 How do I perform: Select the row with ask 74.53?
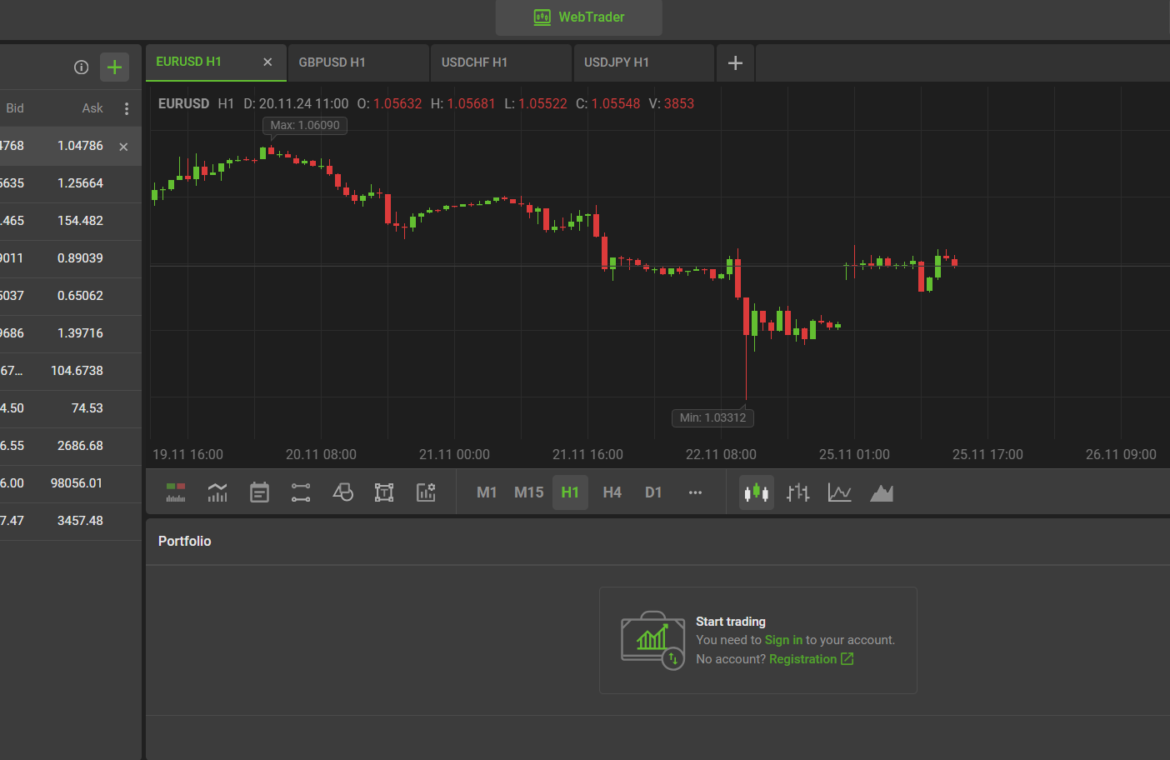(x=70, y=408)
